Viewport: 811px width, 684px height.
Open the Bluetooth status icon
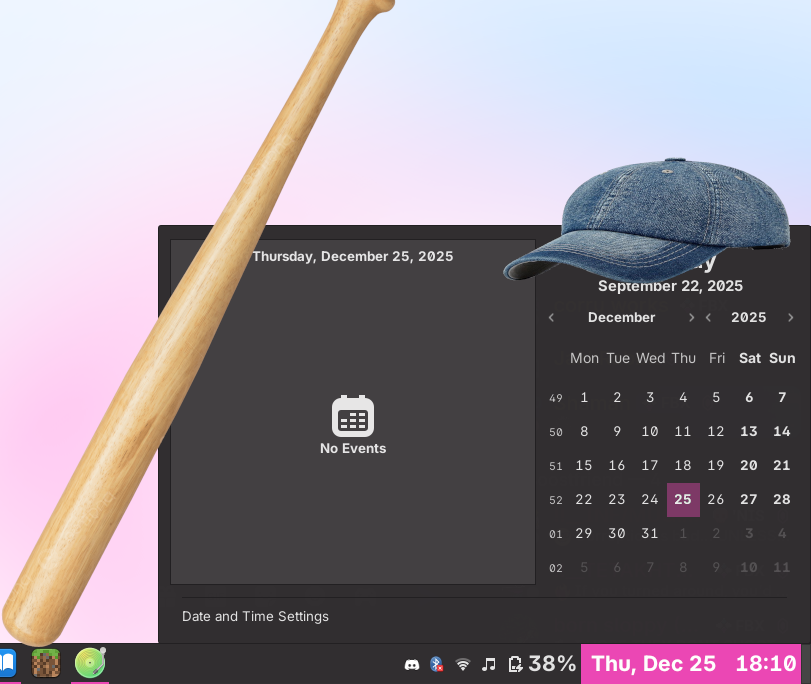436,664
